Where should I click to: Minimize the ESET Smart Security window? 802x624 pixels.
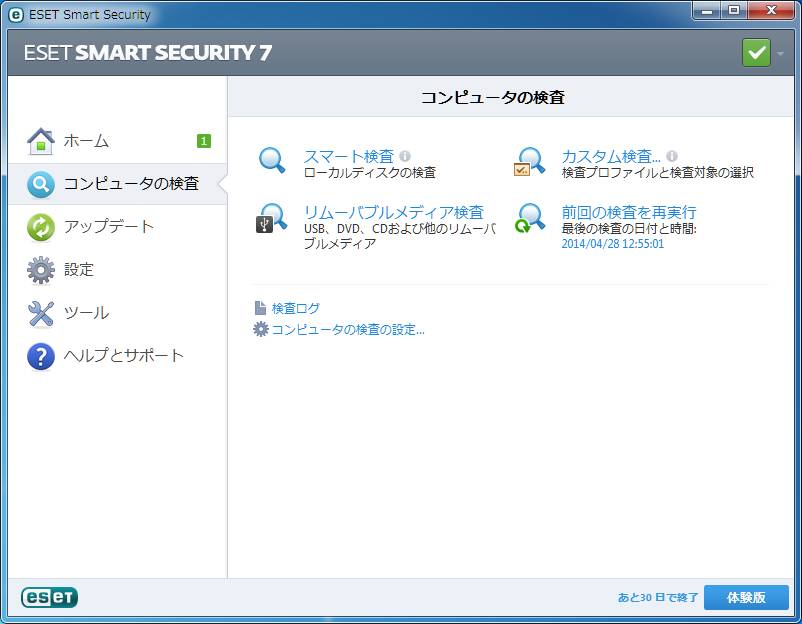pyautogui.click(x=707, y=11)
